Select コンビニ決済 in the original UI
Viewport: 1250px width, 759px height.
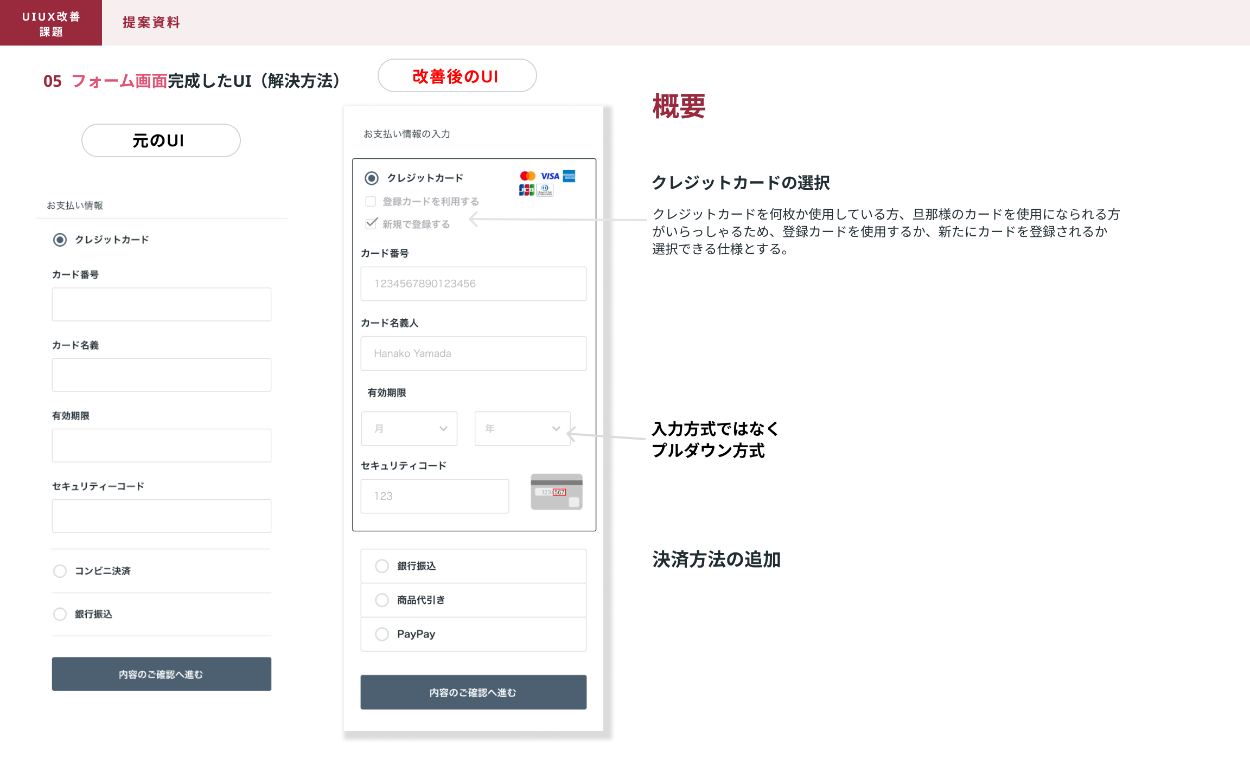coord(60,571)
